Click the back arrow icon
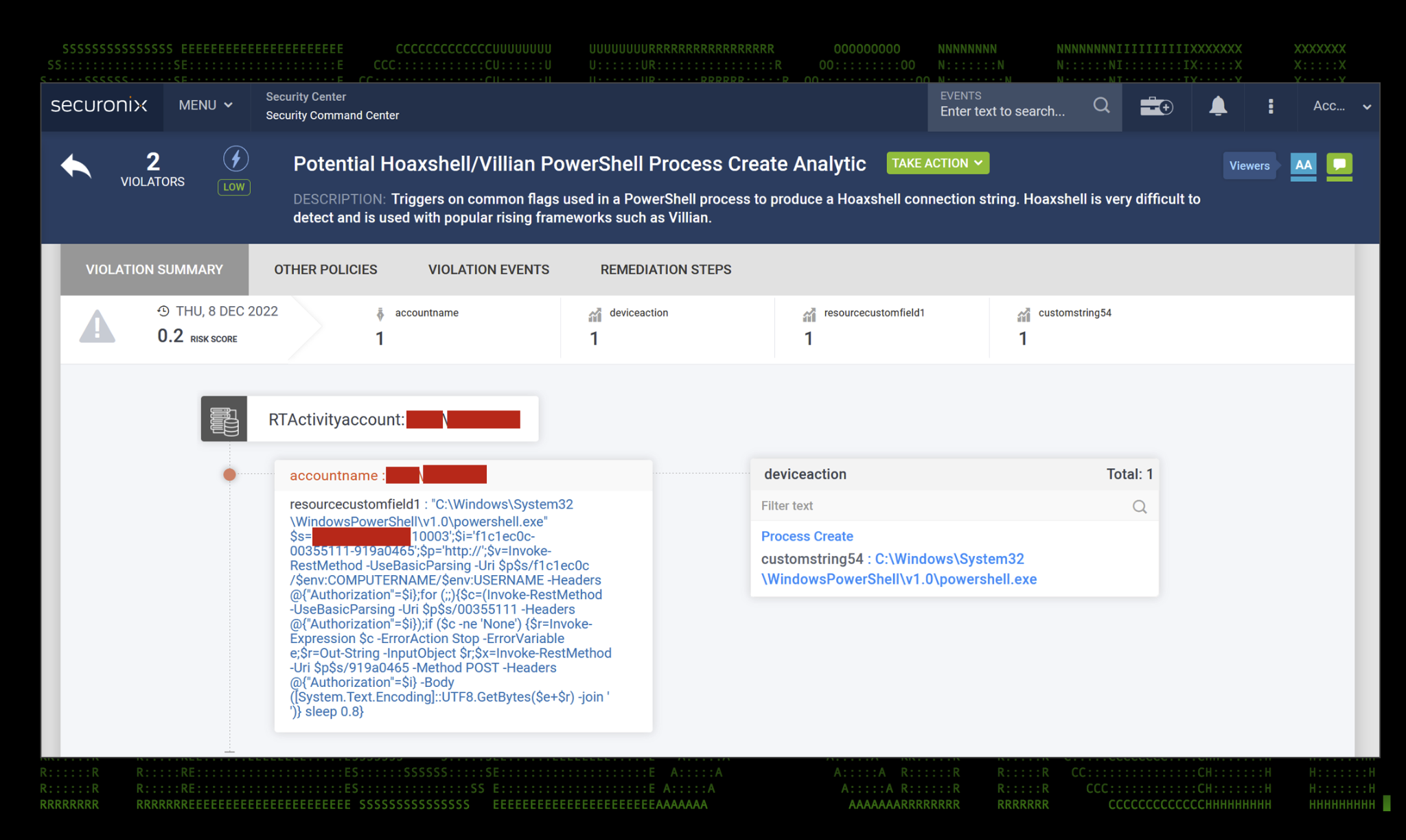This screenshot has height=840, width=1406. (76, 166)
